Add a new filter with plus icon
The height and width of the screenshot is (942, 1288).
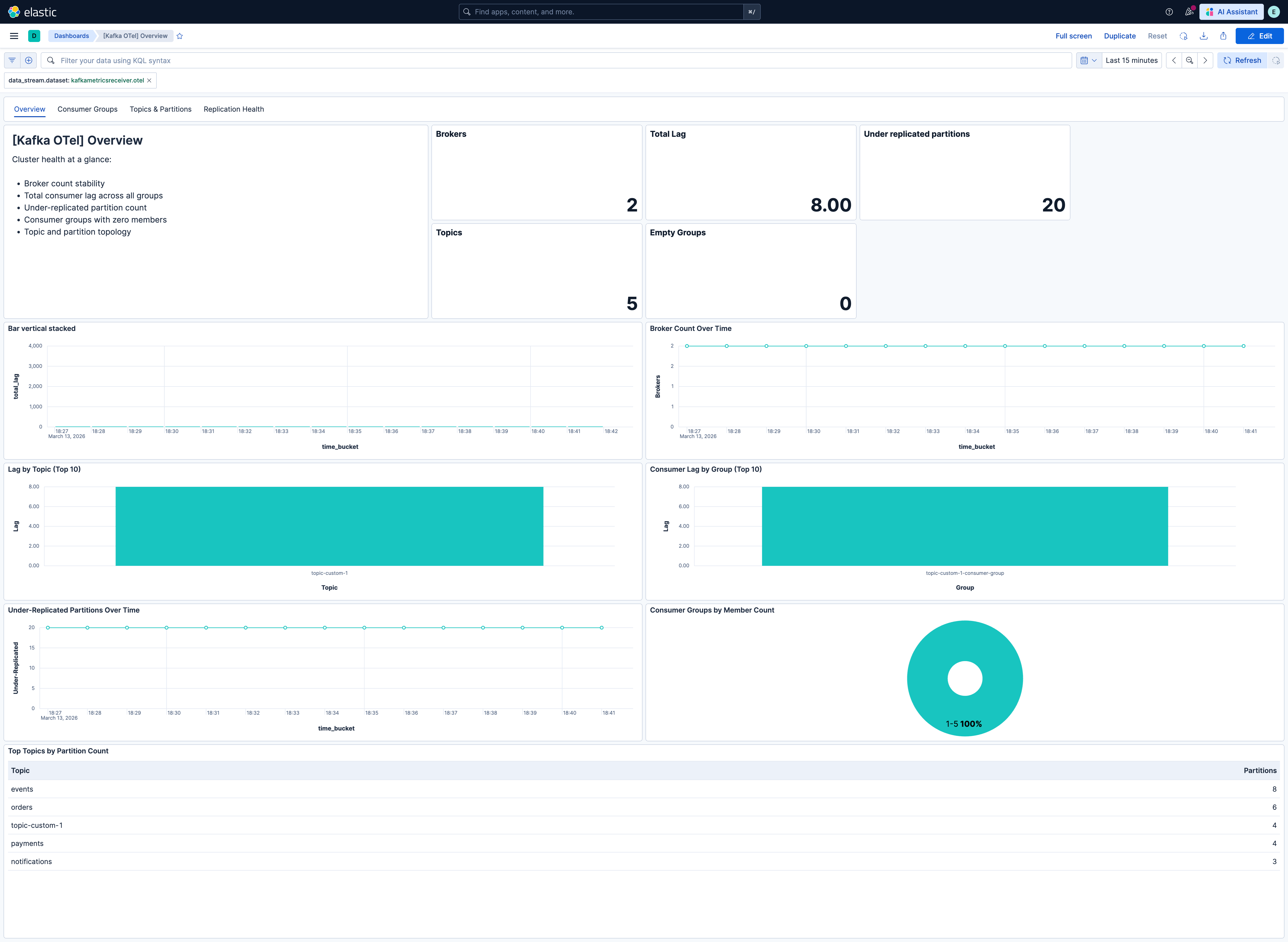(x=28, y=60)
